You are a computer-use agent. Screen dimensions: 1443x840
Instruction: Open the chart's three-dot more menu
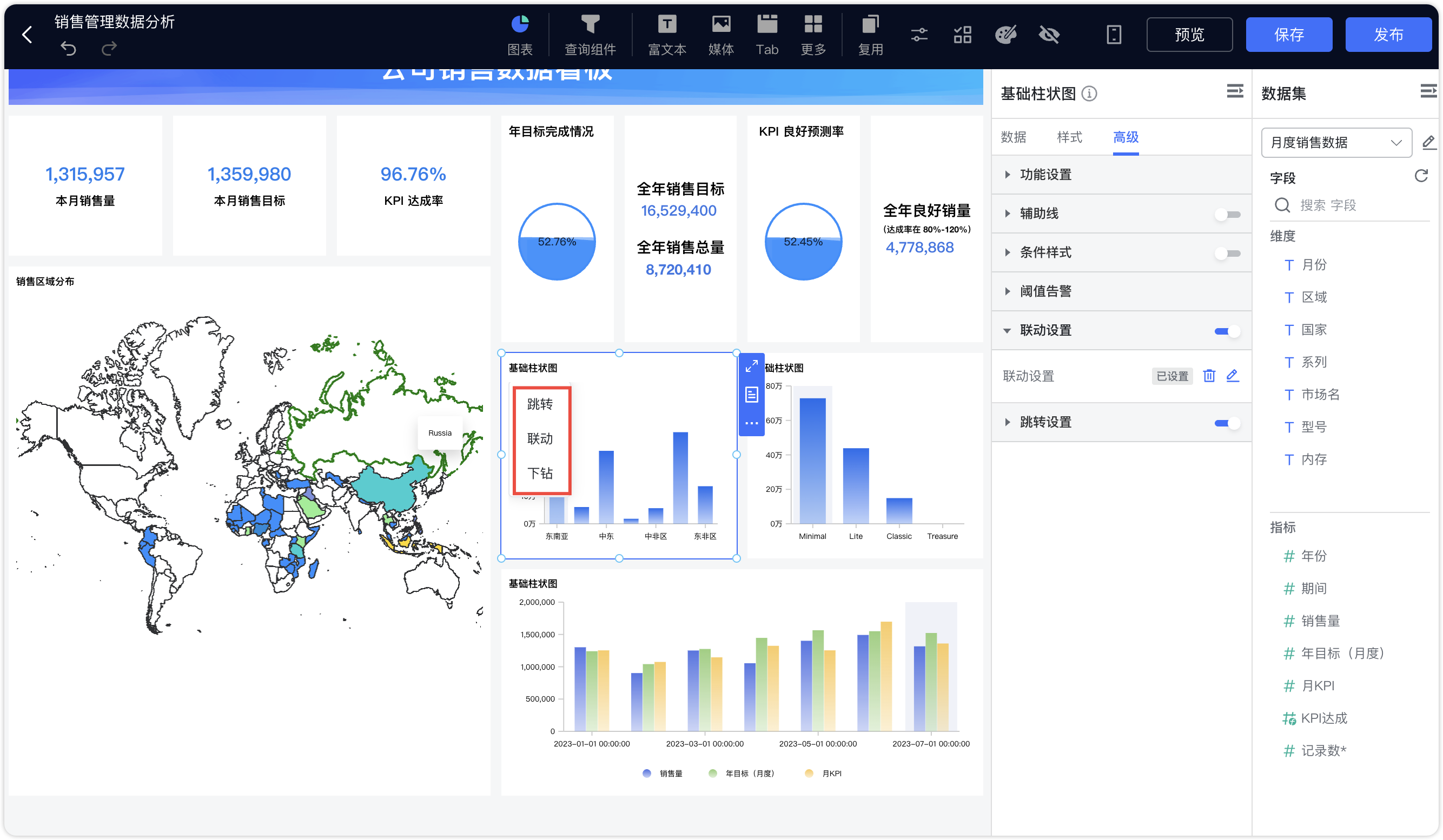pos(751,423)
